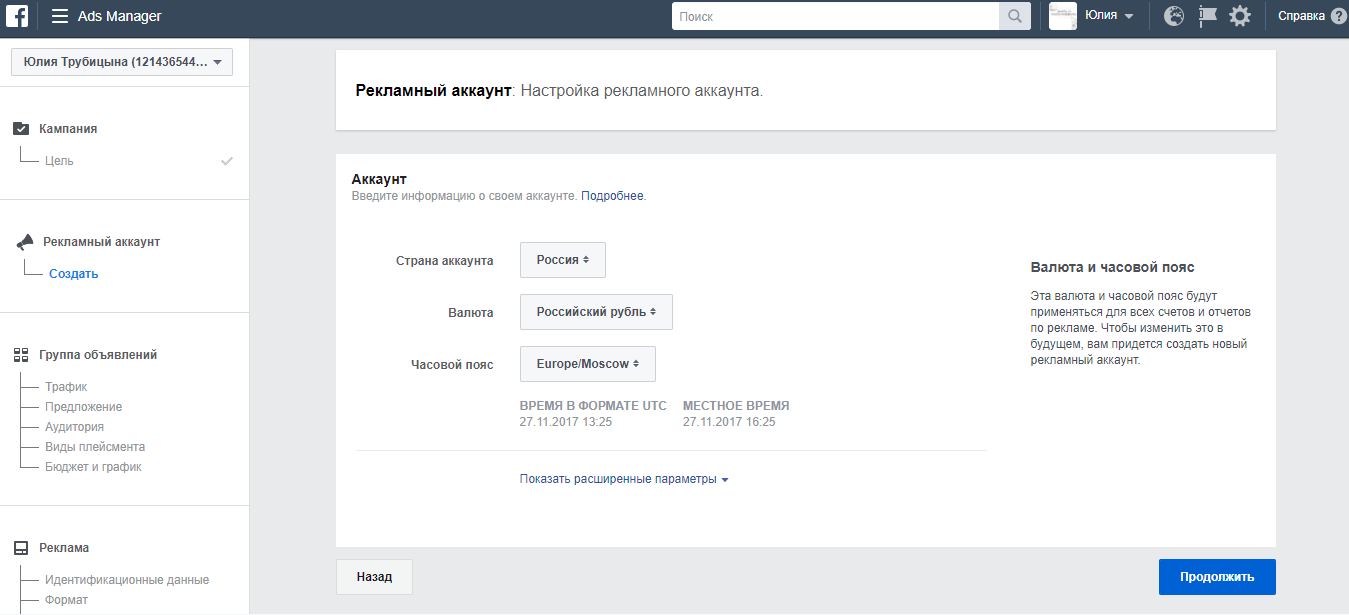The height and width of the screenshot is (615, 1349).
Task: Open the Ads Manager hamburger menu
Action: tap(60, 16)
